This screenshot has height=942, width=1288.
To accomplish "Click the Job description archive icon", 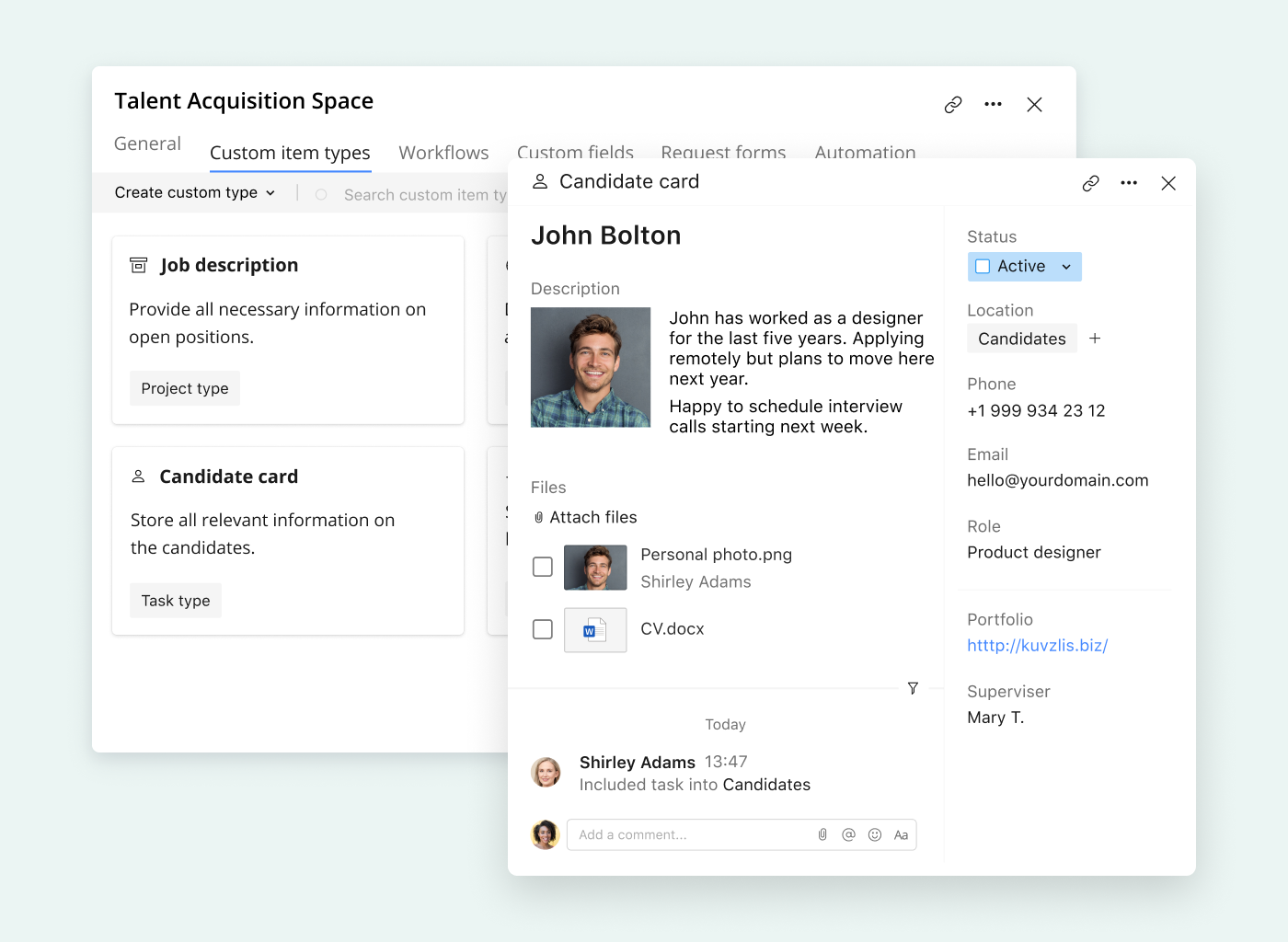I will tap(139, 265).
